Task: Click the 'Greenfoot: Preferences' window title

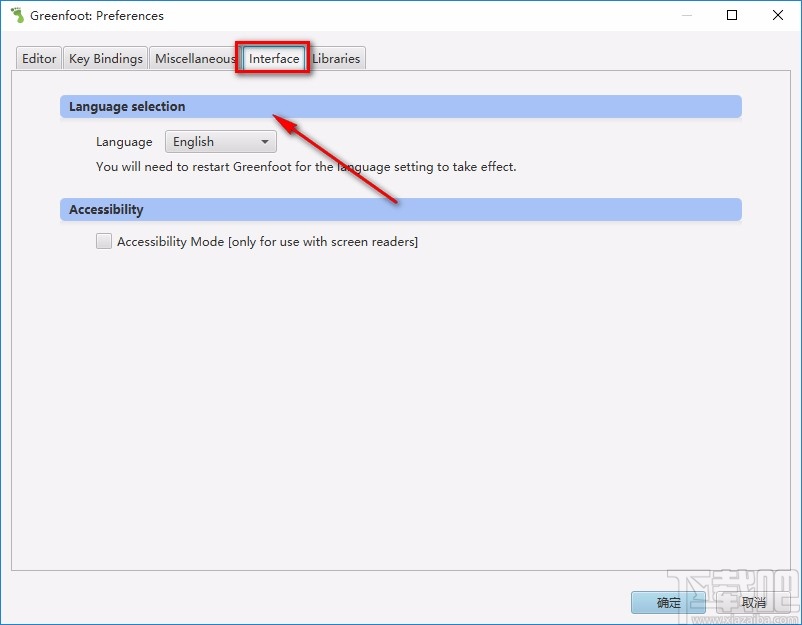Action: click(x=97, y=16)
